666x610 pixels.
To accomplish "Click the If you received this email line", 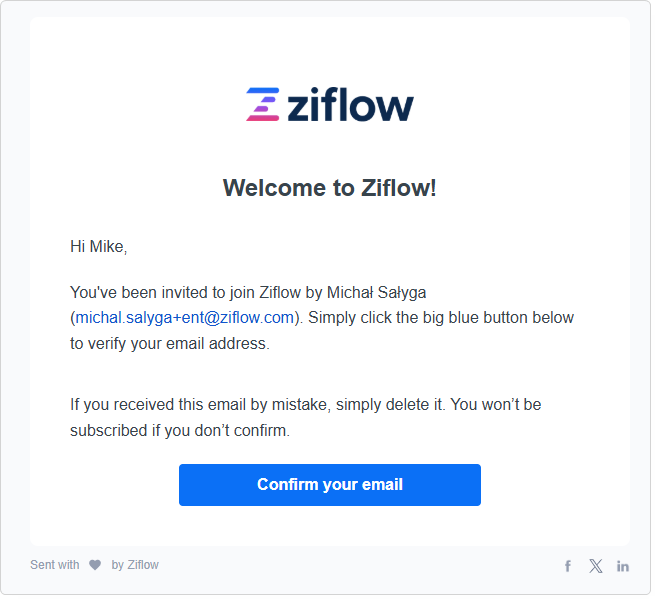I will coord(305,404).
